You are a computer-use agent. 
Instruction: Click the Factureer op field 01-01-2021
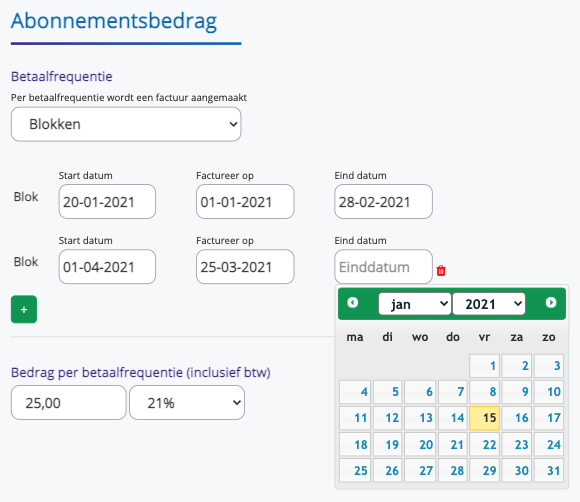tap(245, 202)
